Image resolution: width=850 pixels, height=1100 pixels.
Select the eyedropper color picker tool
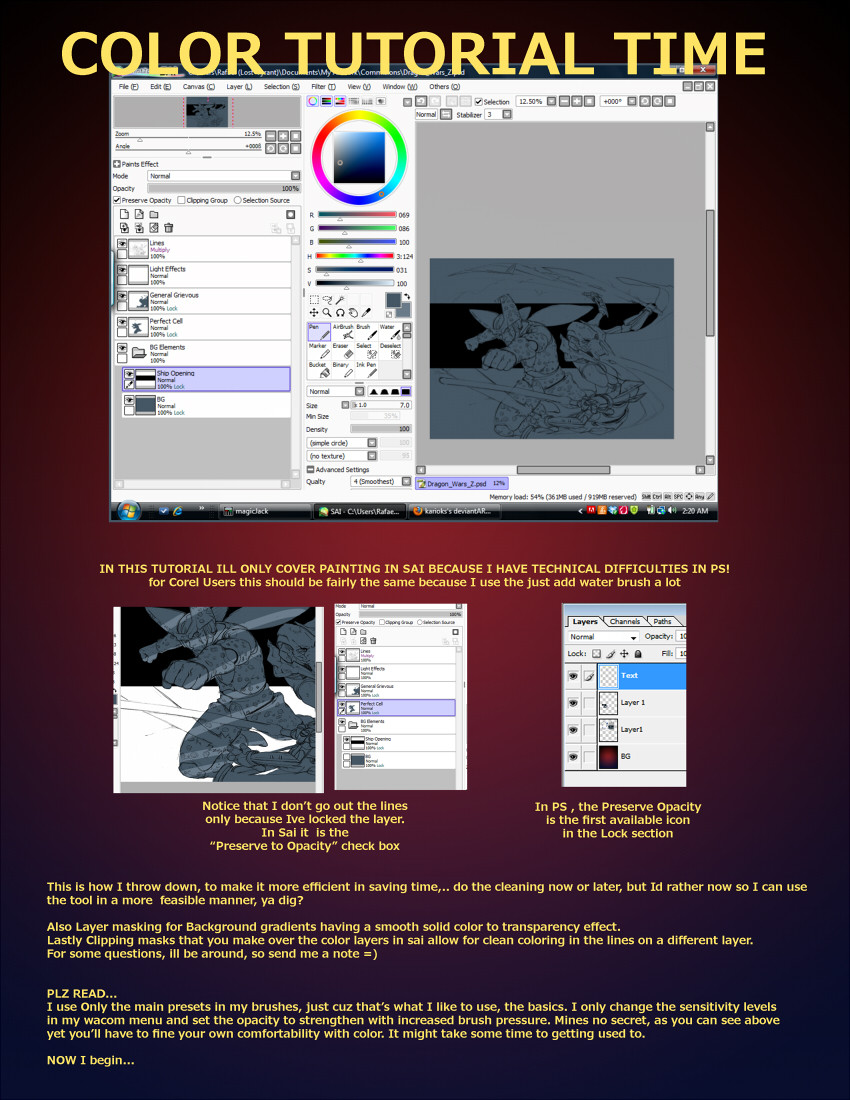pos(367,313)
